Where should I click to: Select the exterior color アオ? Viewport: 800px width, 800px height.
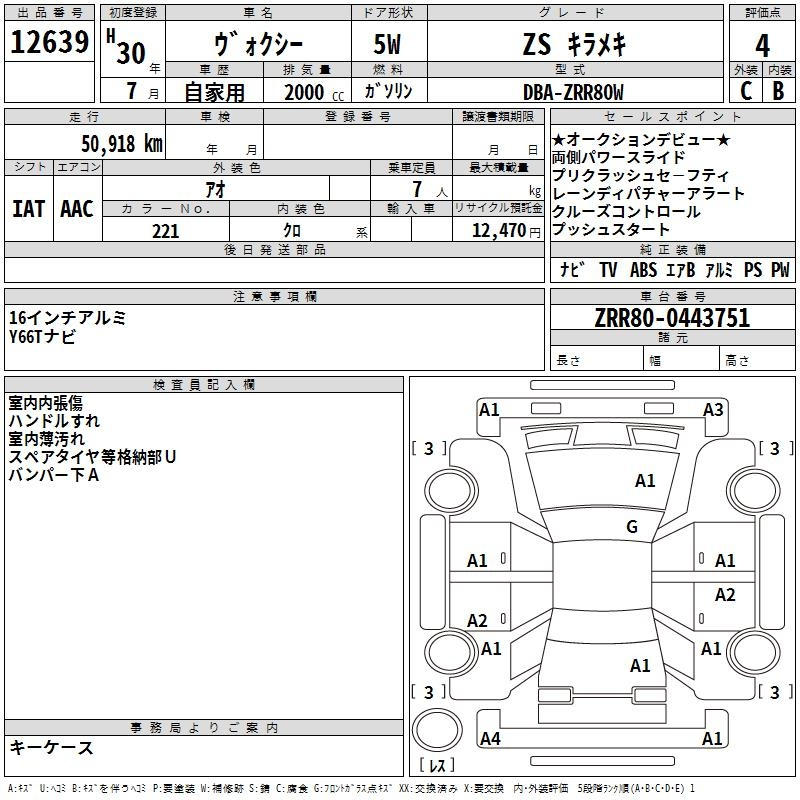215,189
